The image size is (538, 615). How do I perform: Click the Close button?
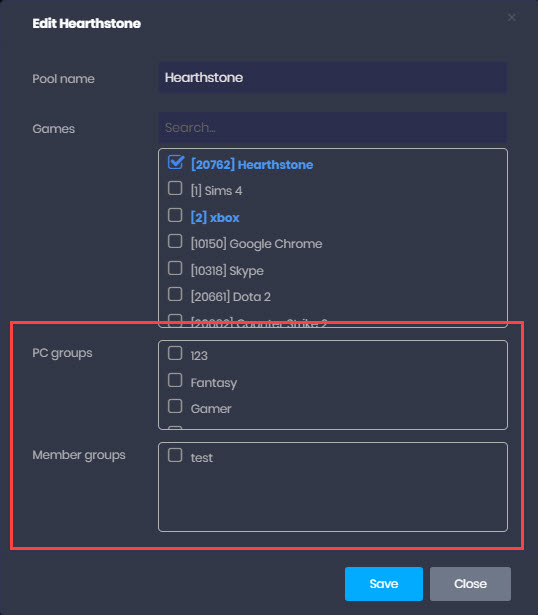(470, 584)
